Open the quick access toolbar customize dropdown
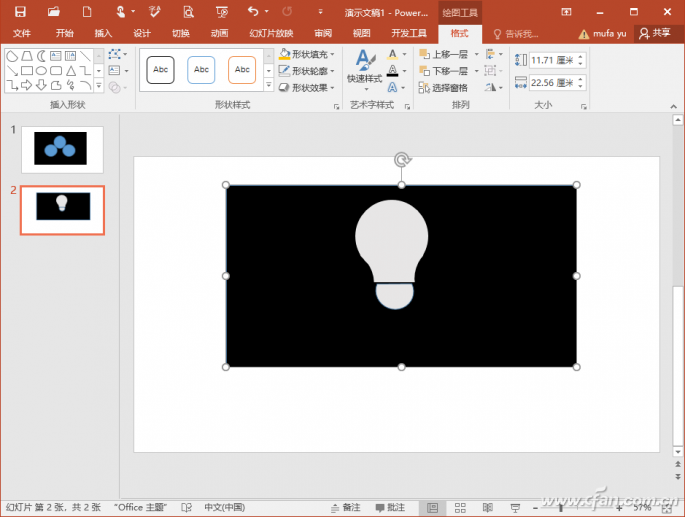This screenshot has width=685, height=517. click(320, 12)
